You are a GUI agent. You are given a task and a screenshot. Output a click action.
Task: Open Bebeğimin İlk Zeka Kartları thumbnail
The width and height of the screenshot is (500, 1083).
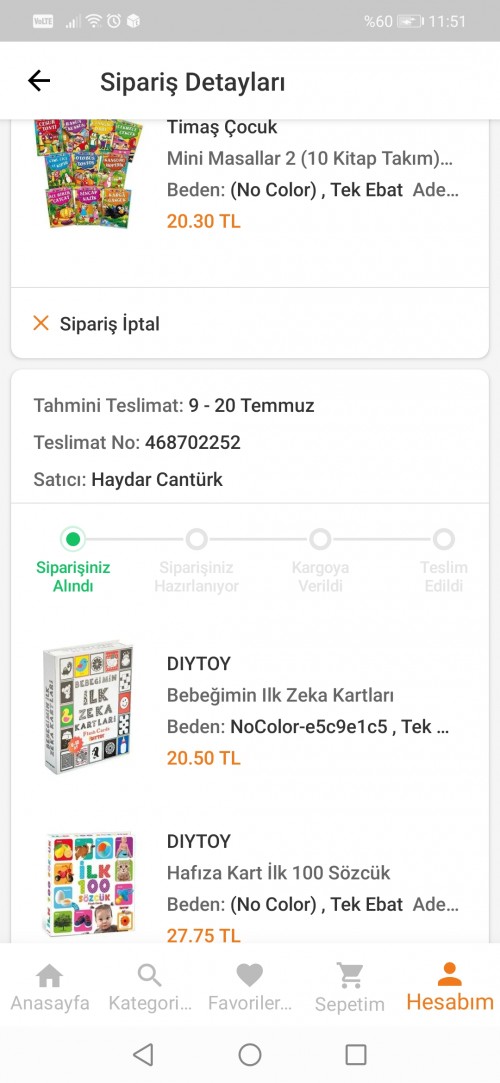tap(88, 707)
